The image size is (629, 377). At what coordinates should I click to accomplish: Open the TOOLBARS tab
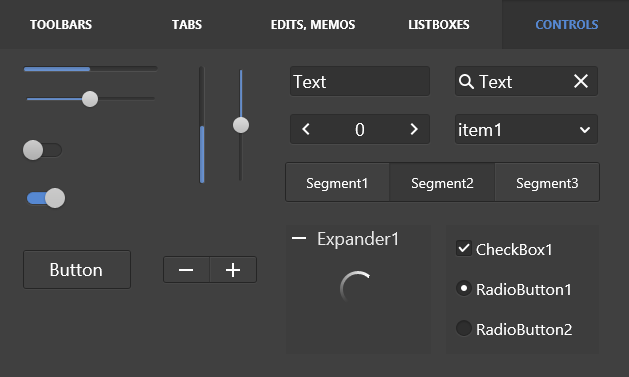61,24
